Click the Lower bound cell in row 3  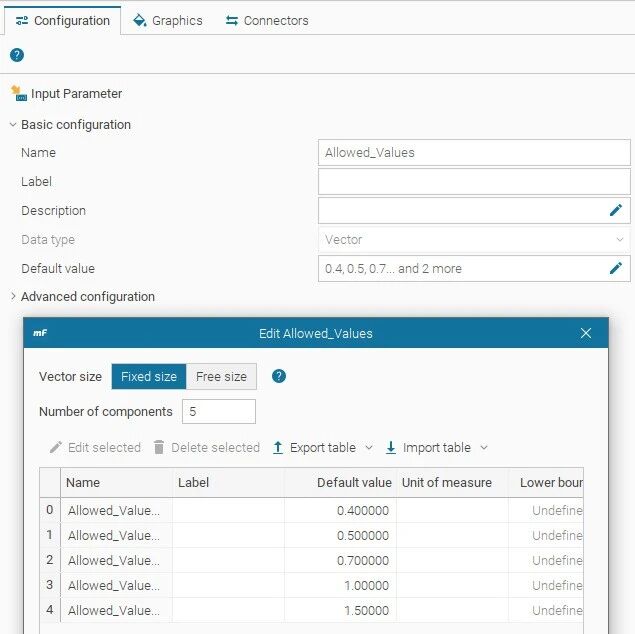(x=546, y=585)
